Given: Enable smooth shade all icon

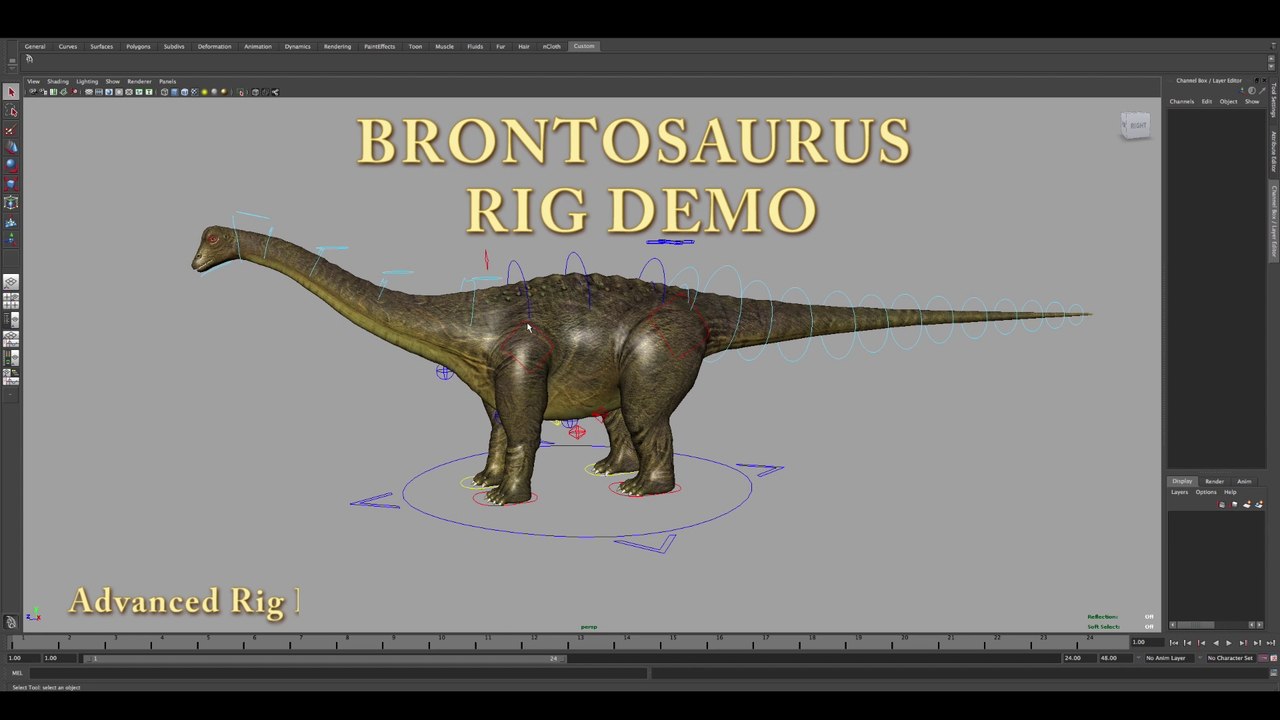Looking at the screenshot, I should [x=175, y=92].
